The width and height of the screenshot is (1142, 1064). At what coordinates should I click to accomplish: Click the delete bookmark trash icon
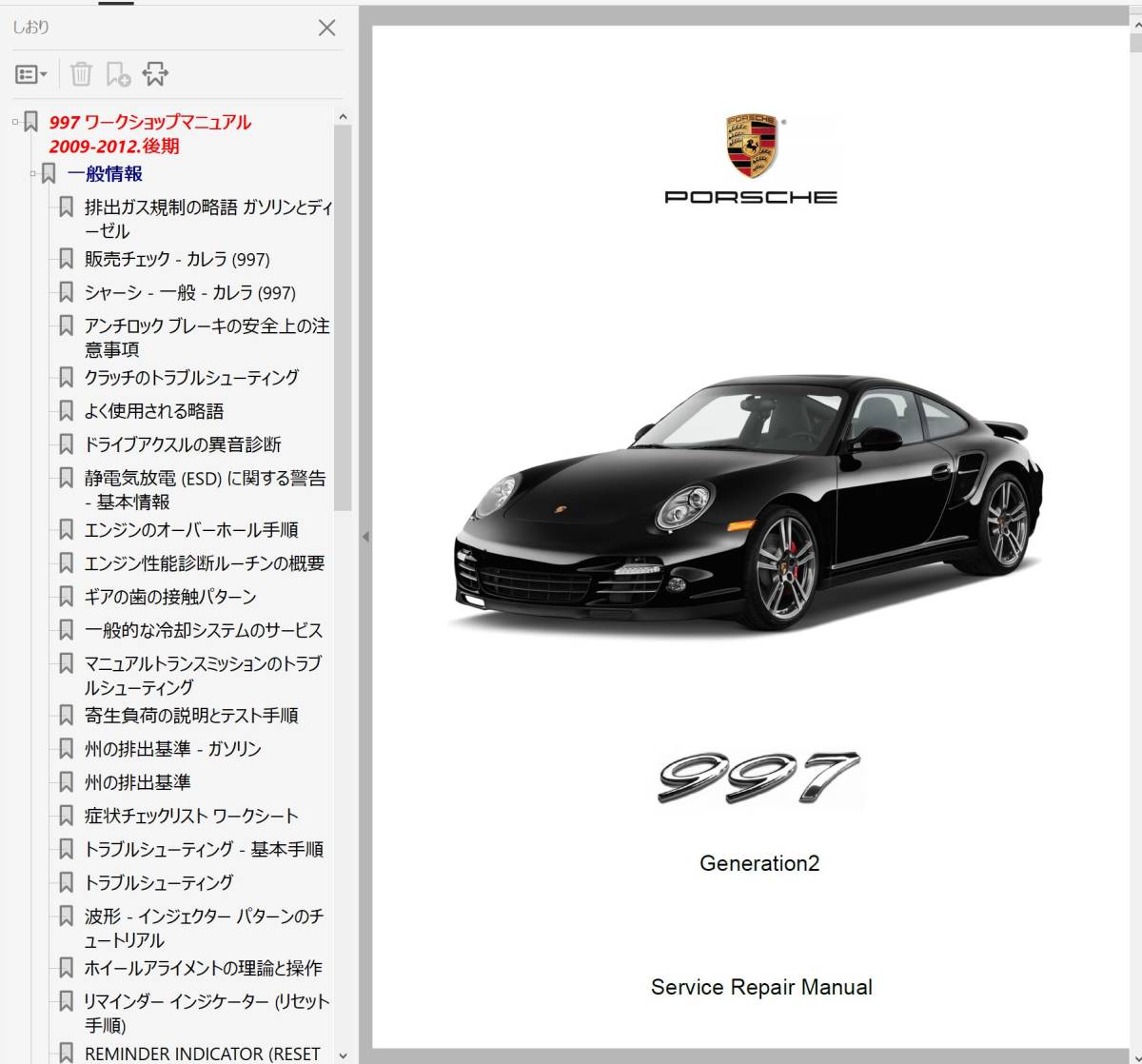click(x=82, y=74)
